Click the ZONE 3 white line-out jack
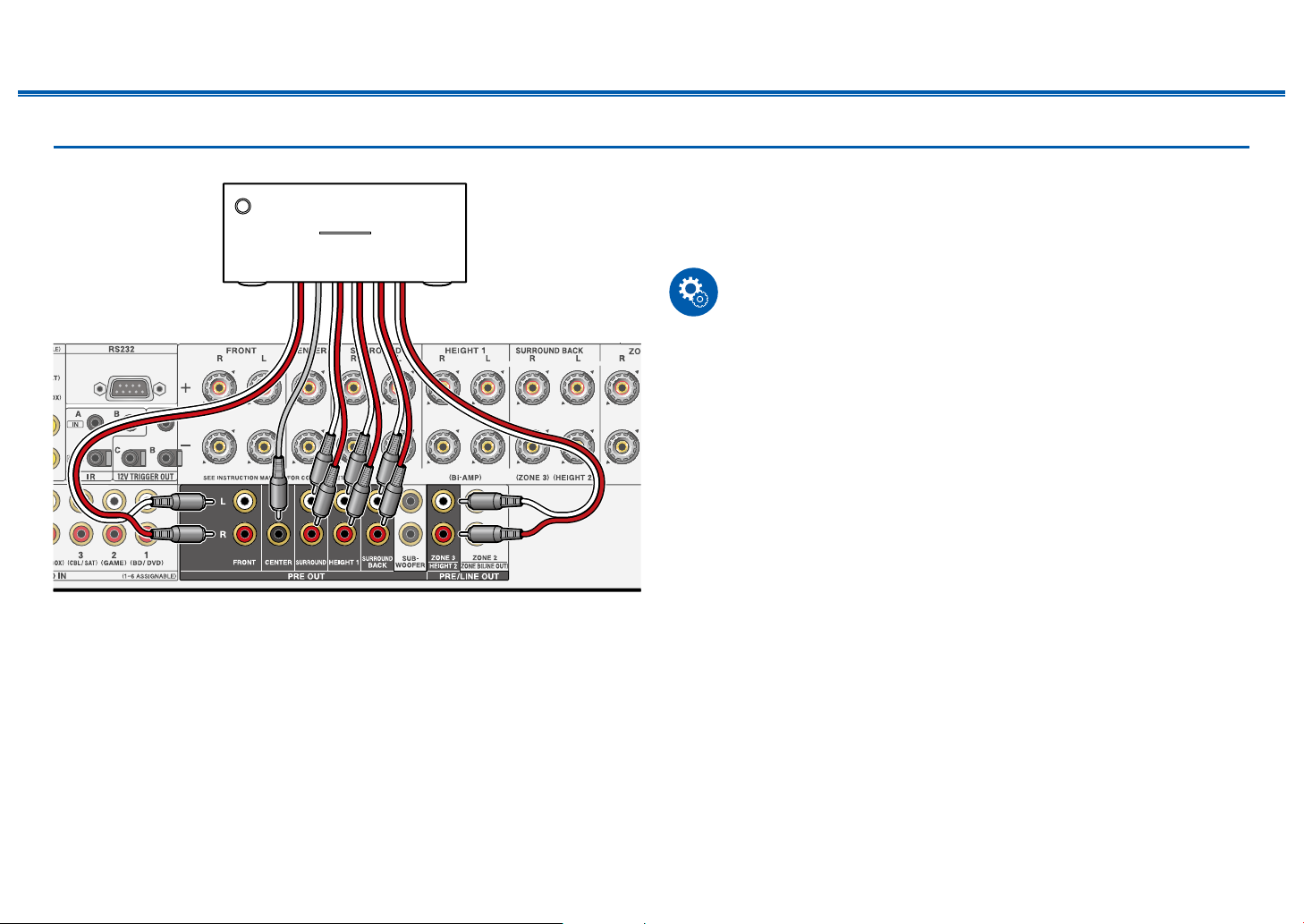Image resolution: width=1304 pixels, height=924 pixels. coord(442,502)
